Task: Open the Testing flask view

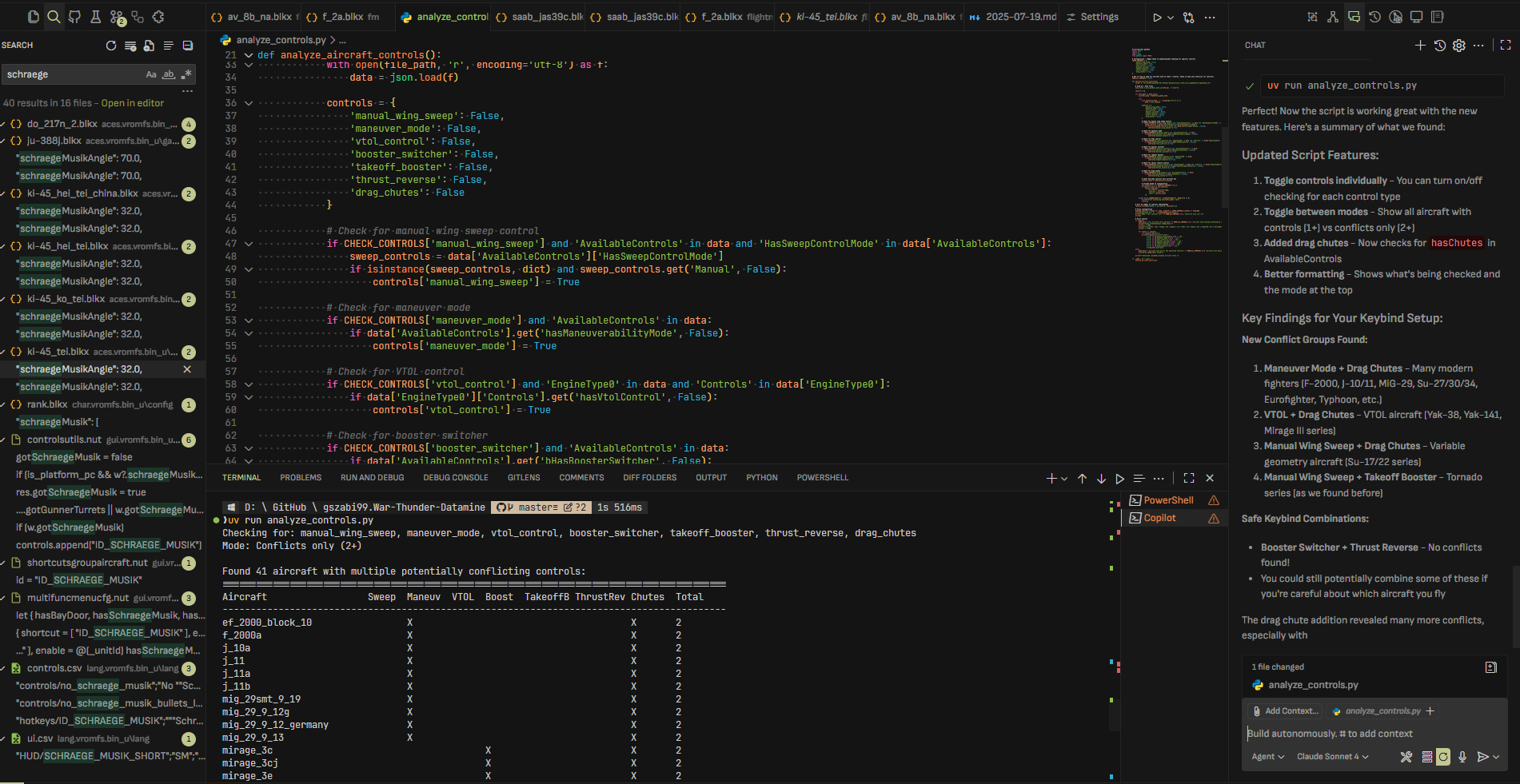Action: [95, 17]
